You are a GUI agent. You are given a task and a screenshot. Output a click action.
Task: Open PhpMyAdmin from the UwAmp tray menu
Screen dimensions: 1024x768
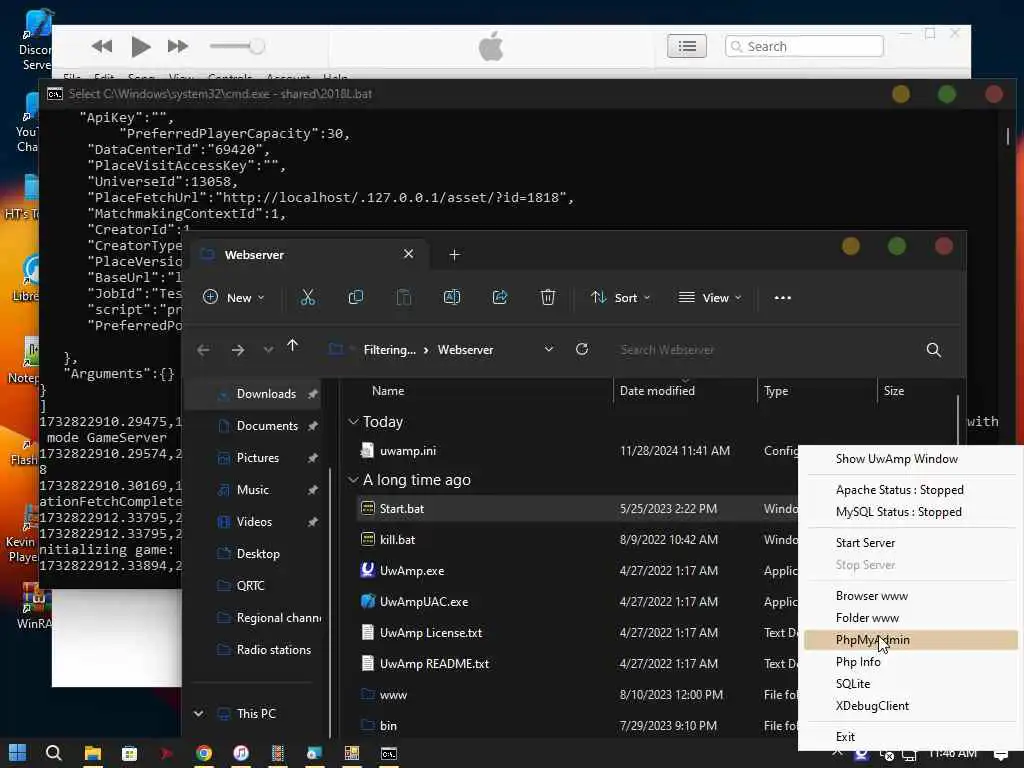pos(910,639)
